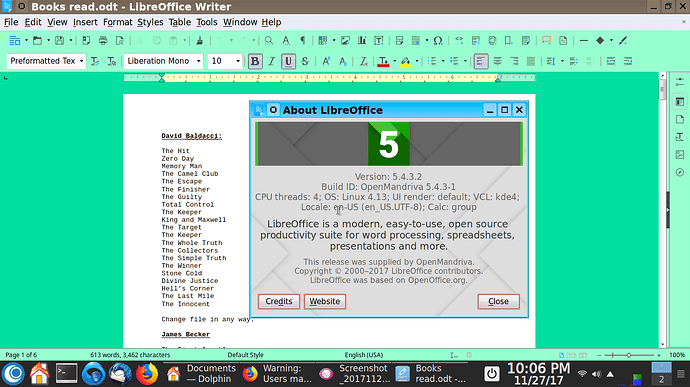Toggle Formatting Marks pilcrow icon

pyautogui.click(x=303, y=41)
